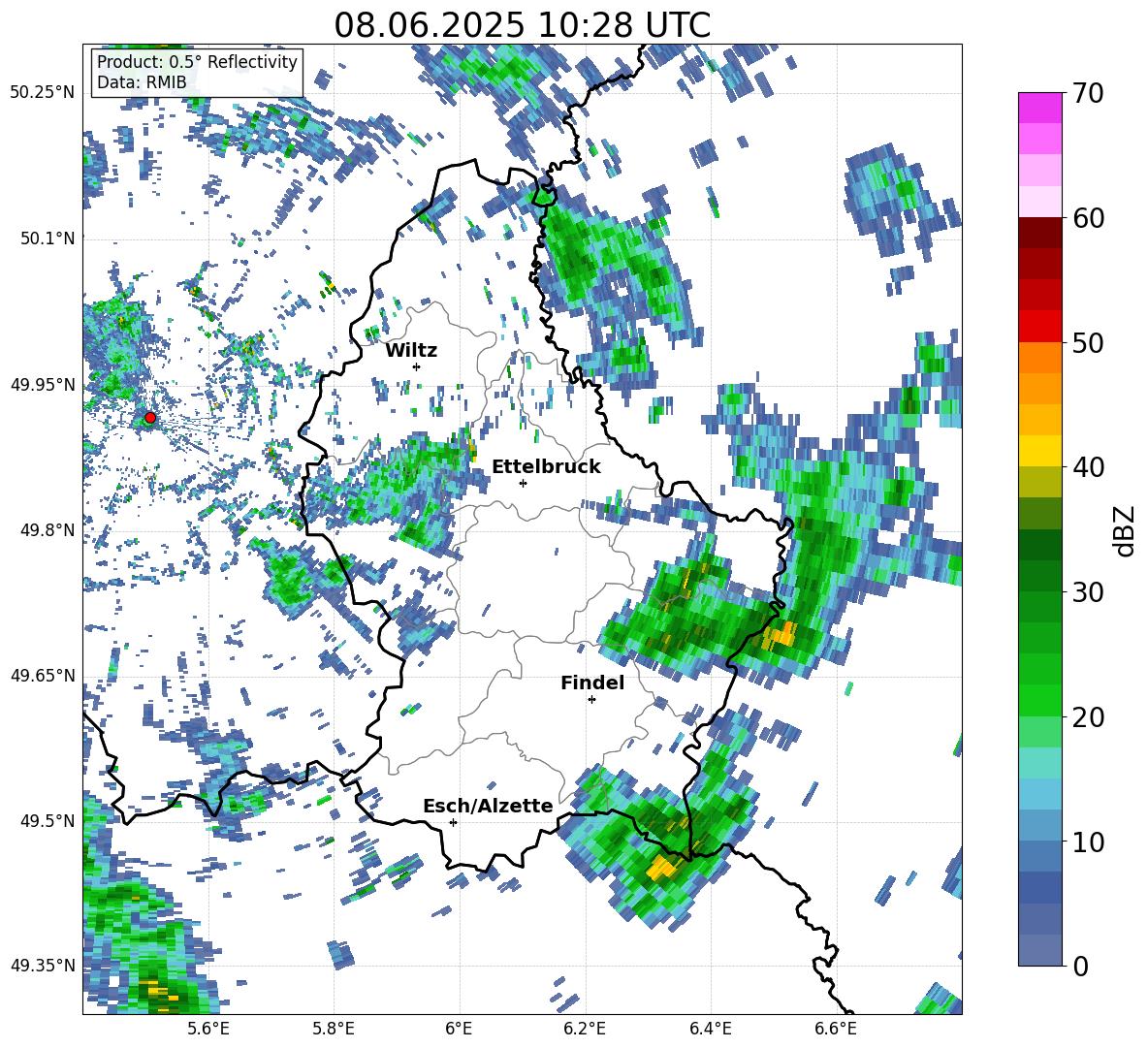Click the title 08.06.2025 10:28 UTC
The image size is (1148, 1048).
click(522, 25)
